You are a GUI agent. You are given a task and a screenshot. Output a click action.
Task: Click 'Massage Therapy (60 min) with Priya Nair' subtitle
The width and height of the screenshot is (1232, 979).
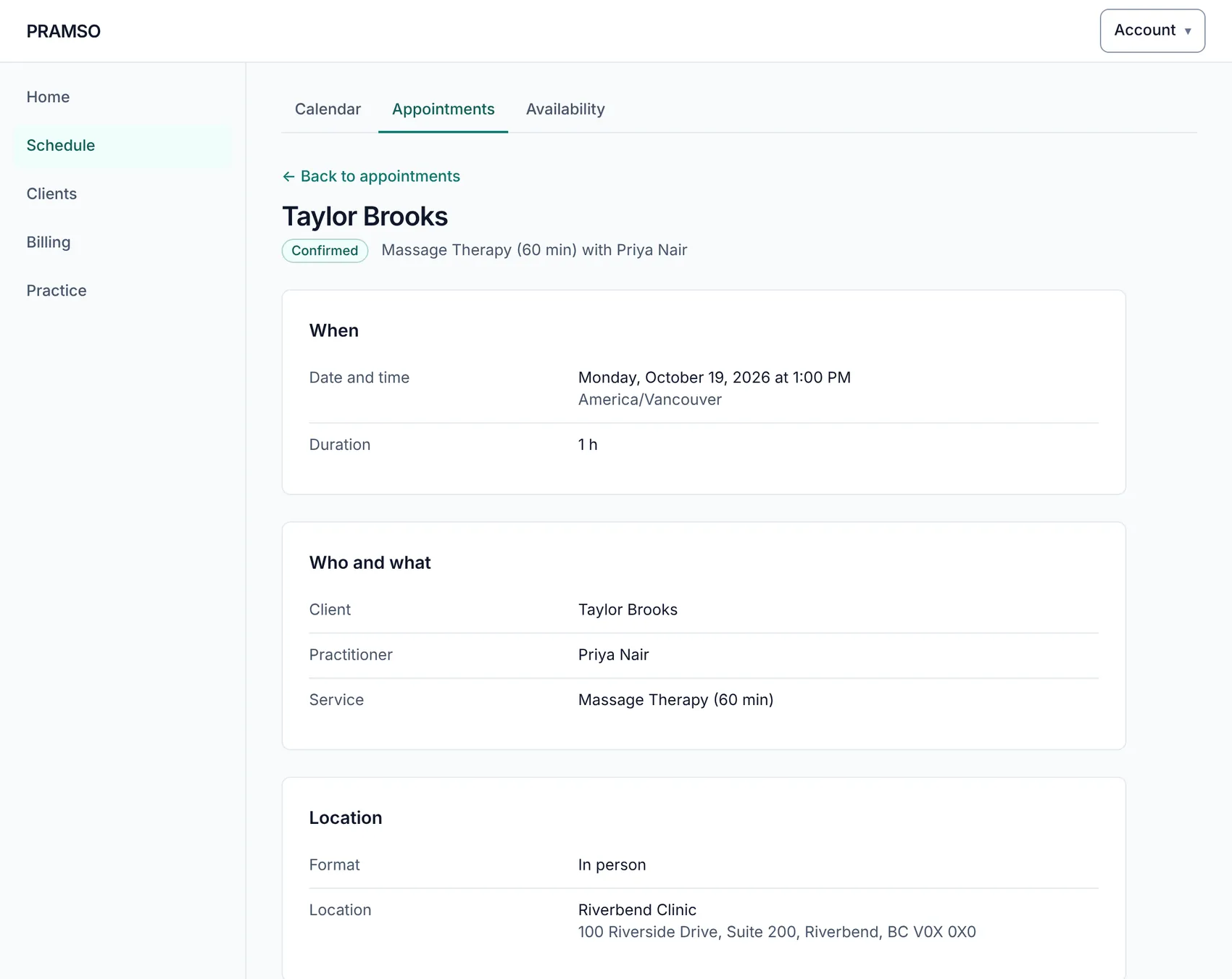point(534,250)
